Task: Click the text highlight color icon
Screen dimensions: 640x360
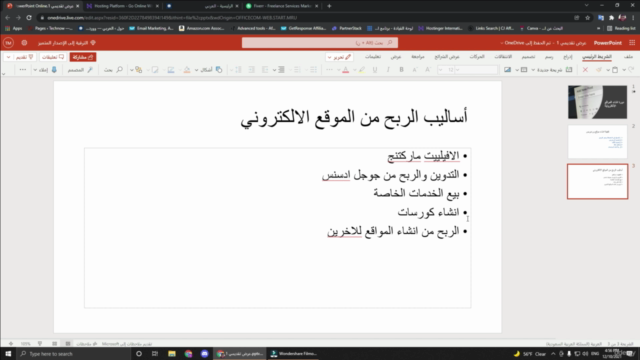Action: click(x=362, y=70)
